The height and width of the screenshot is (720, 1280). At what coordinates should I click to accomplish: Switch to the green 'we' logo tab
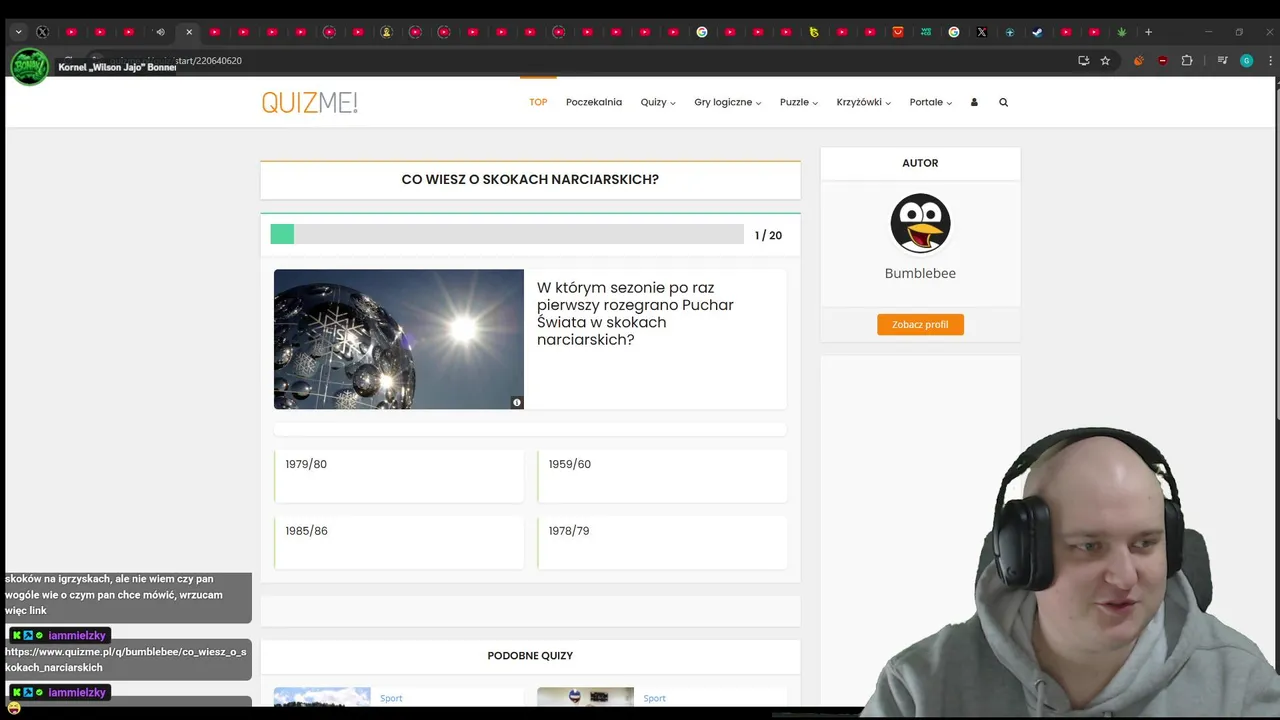point(926,32)
